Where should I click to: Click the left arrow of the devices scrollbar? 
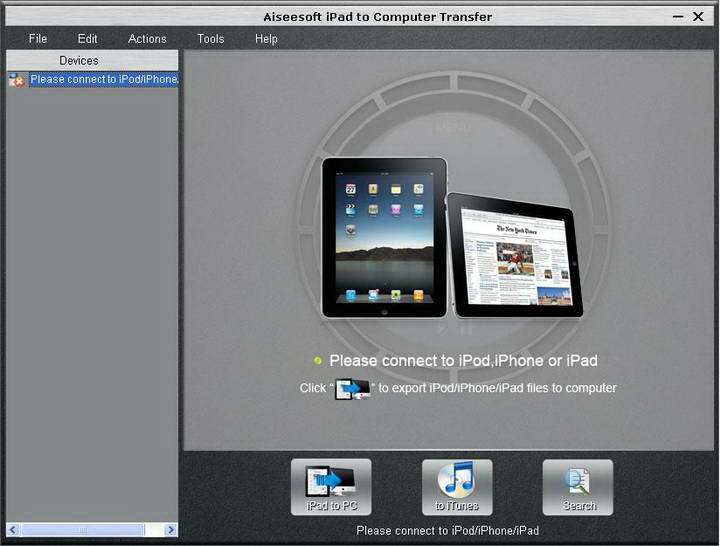(x=13, y=530)
